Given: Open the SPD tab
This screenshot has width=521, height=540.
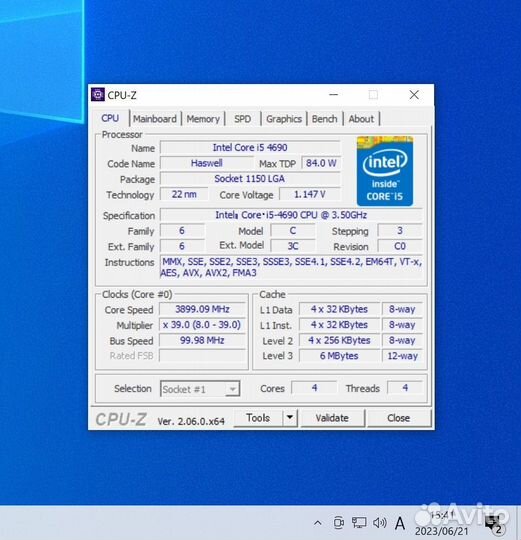Looking at the screenshot, I should (x=242, y=119).
